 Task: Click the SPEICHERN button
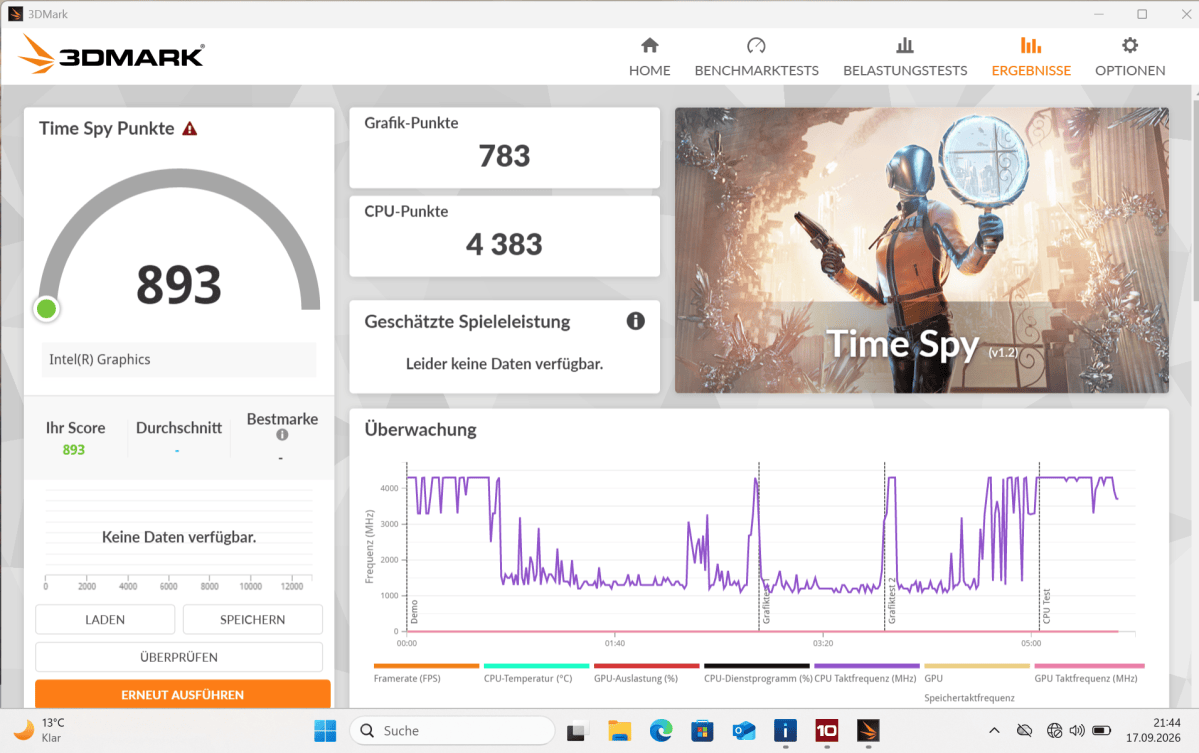point(252,619)
